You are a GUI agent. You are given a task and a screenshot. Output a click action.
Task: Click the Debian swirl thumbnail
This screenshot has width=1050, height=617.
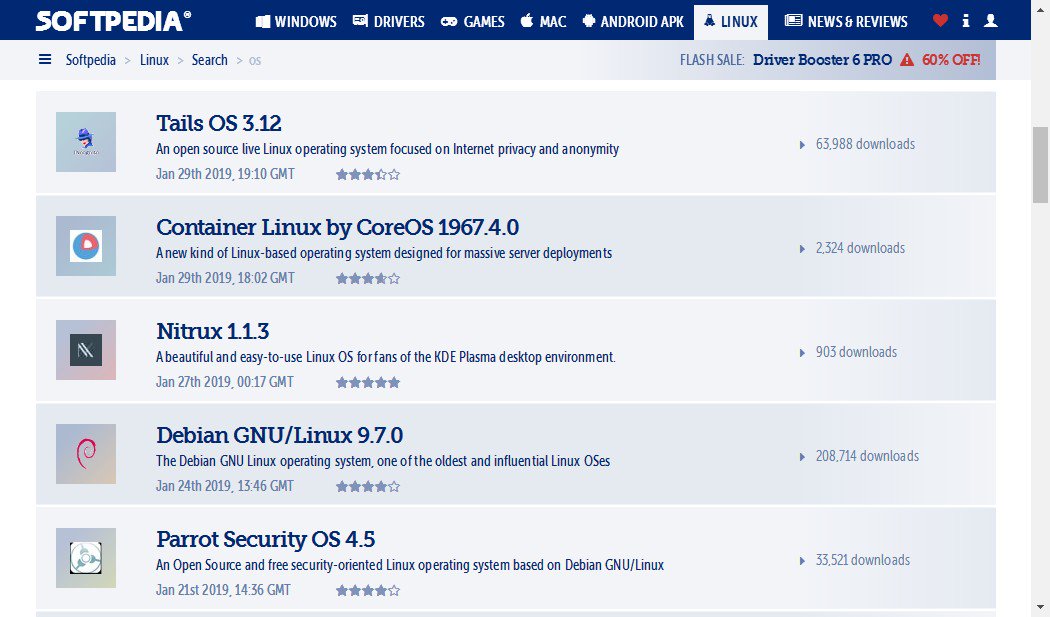[x=86, y=454]
